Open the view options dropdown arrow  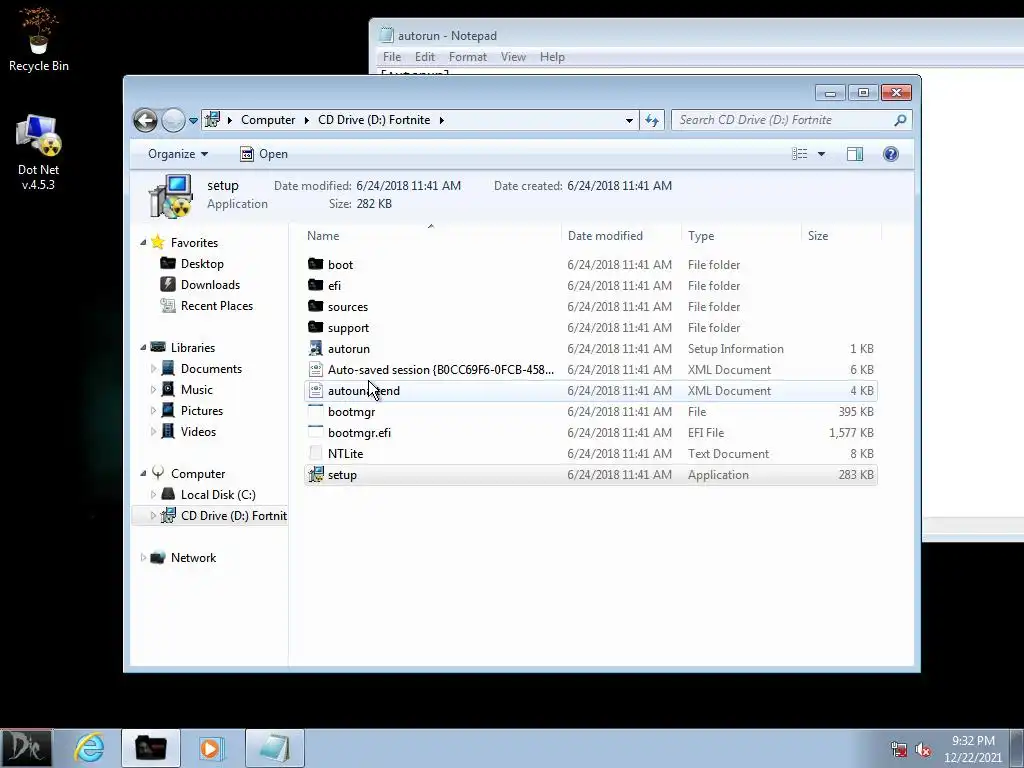point(822,154)
